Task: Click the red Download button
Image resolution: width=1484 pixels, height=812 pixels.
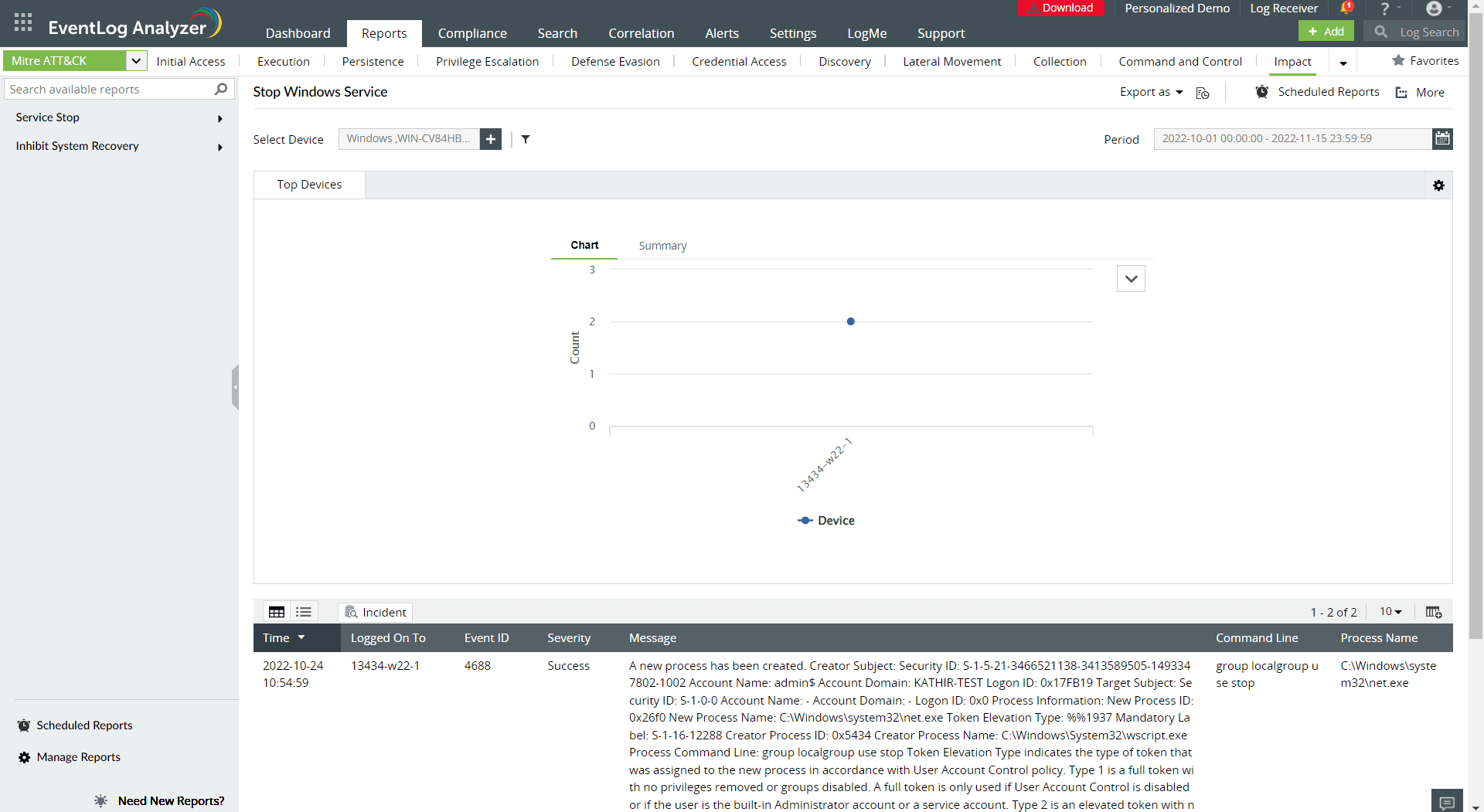Action: (x=1060, y=8)
